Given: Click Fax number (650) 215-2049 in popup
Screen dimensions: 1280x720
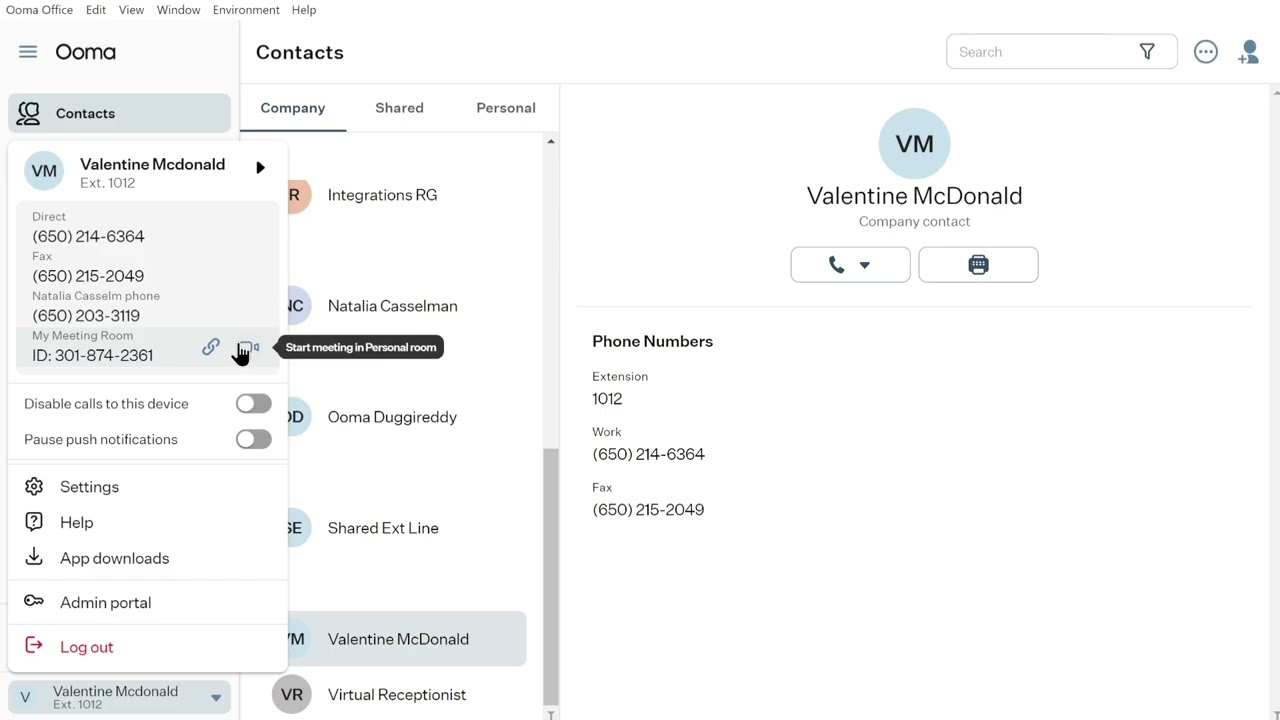Looking at the screenshot, I should point(88,276).
